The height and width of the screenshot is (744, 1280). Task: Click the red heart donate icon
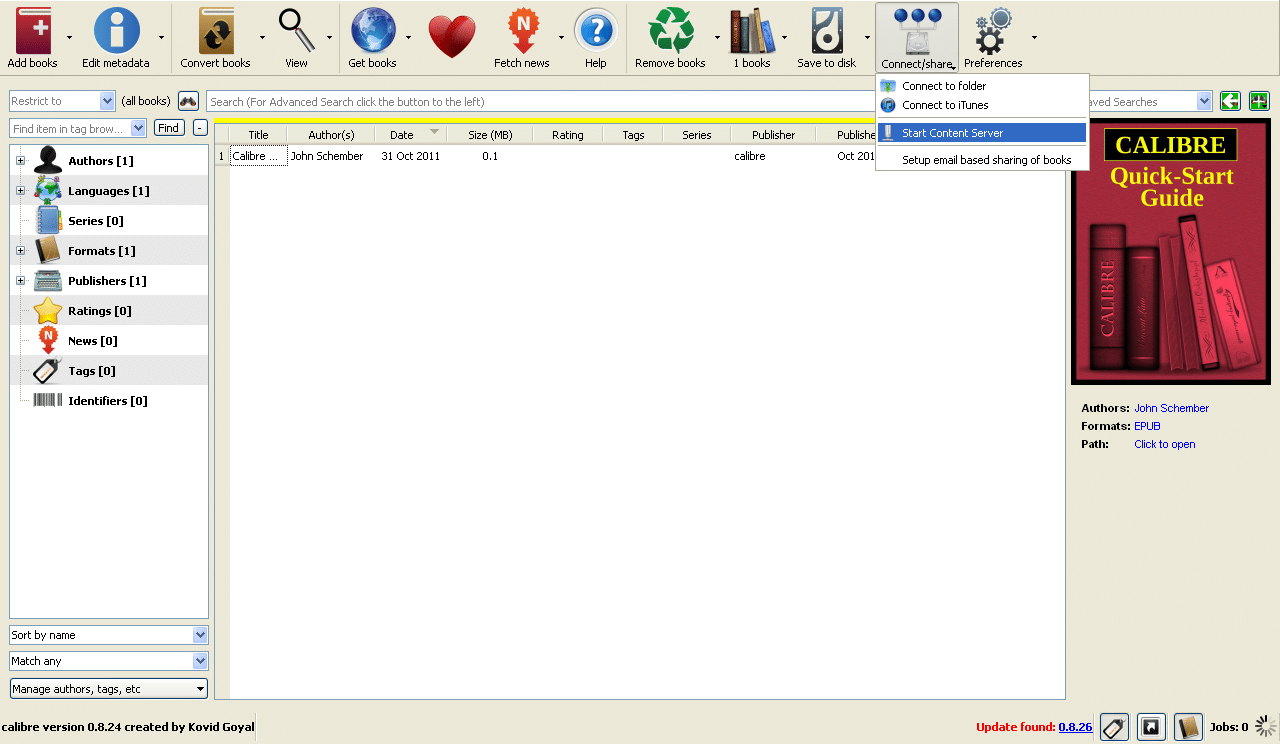[451, 36]
